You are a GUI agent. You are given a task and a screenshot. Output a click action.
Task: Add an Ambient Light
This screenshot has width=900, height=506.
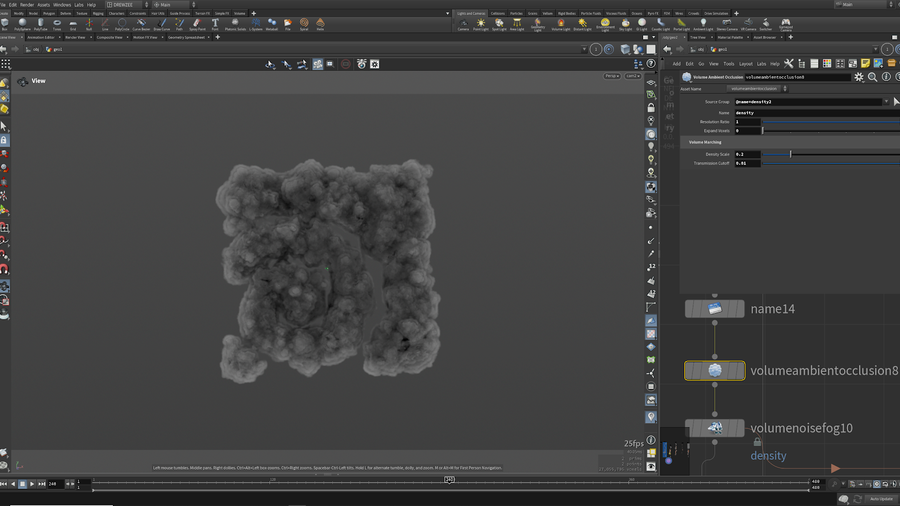click(703, 24)
